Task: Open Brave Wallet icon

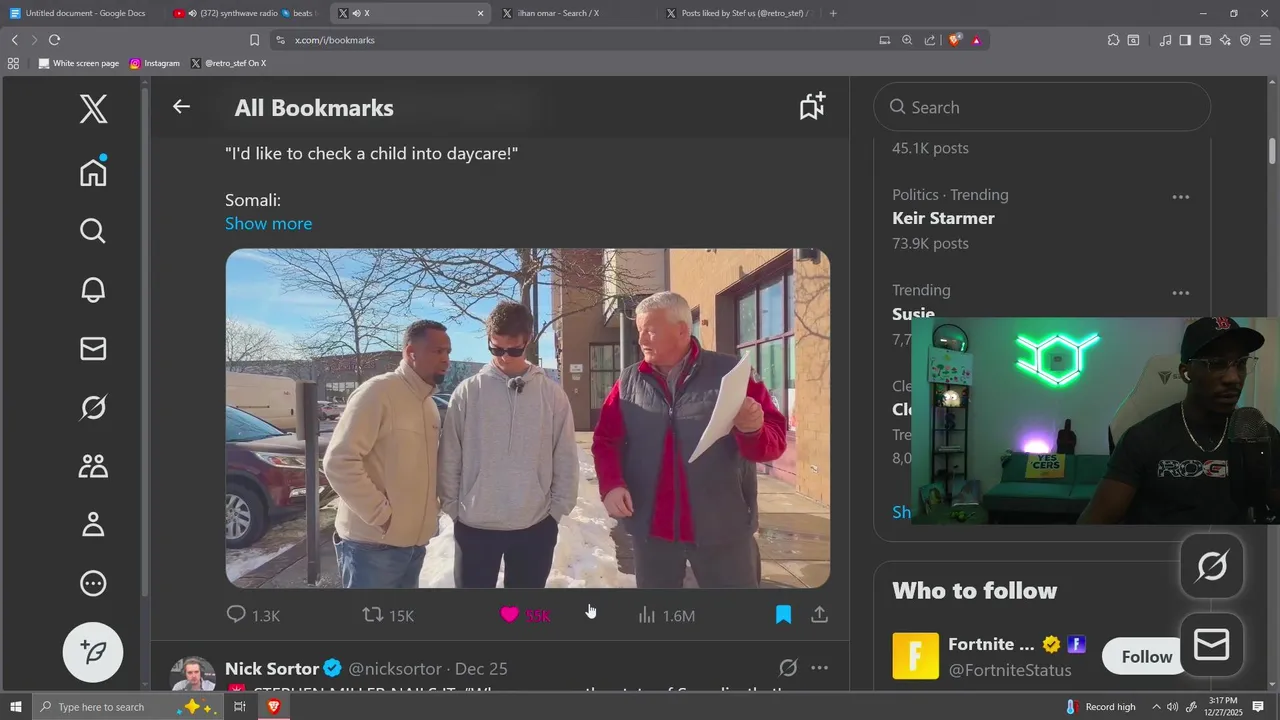Action: tap(1205, 40)
